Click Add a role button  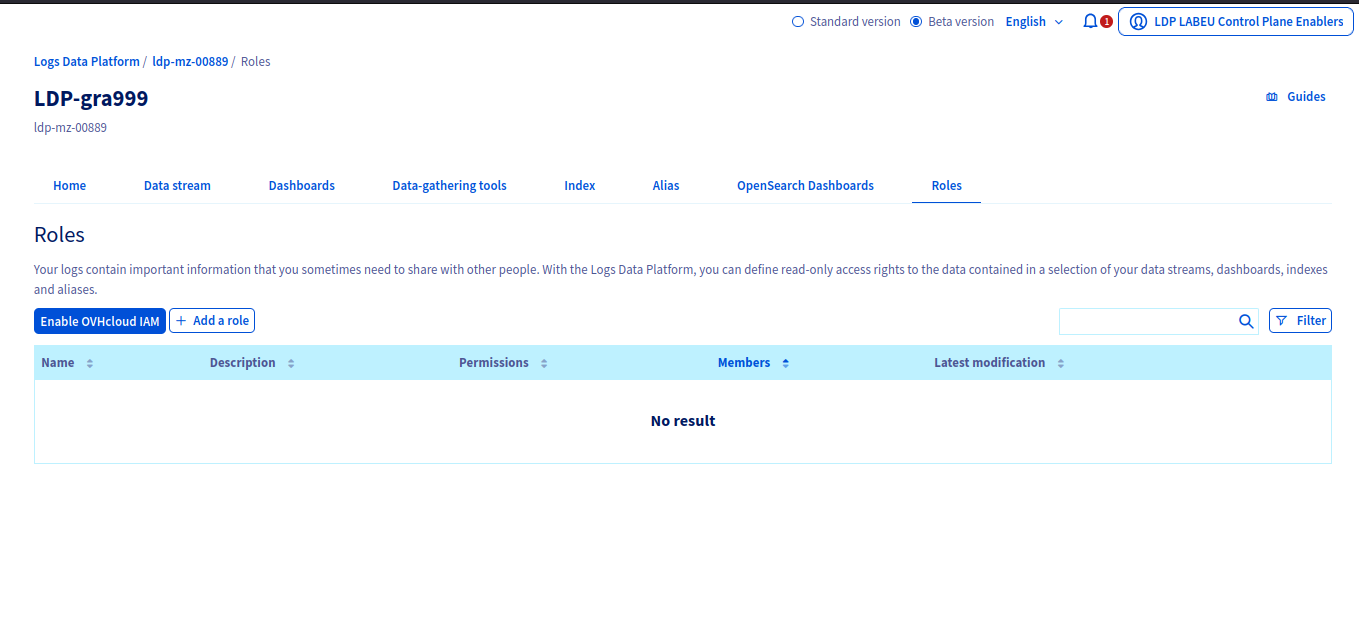tap(212, 321)
